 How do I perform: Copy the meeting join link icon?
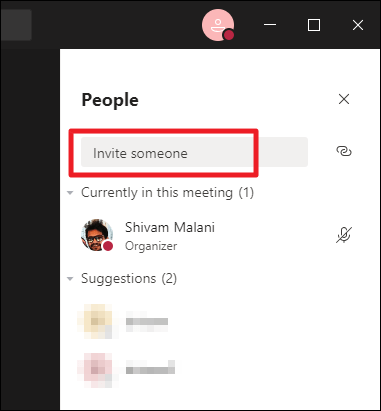(344, 151)
